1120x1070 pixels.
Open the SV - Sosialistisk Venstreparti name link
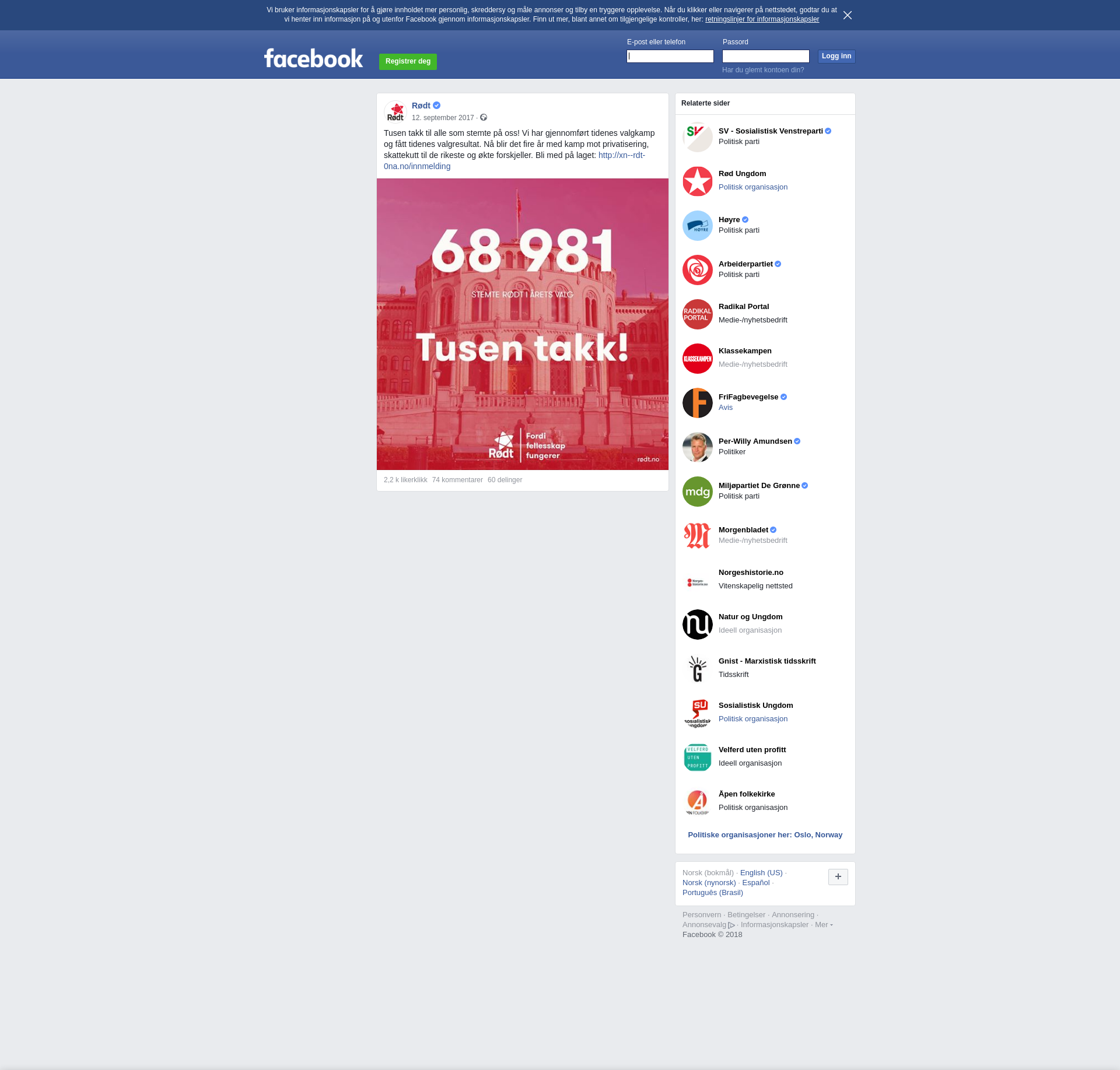pos(771,131)
